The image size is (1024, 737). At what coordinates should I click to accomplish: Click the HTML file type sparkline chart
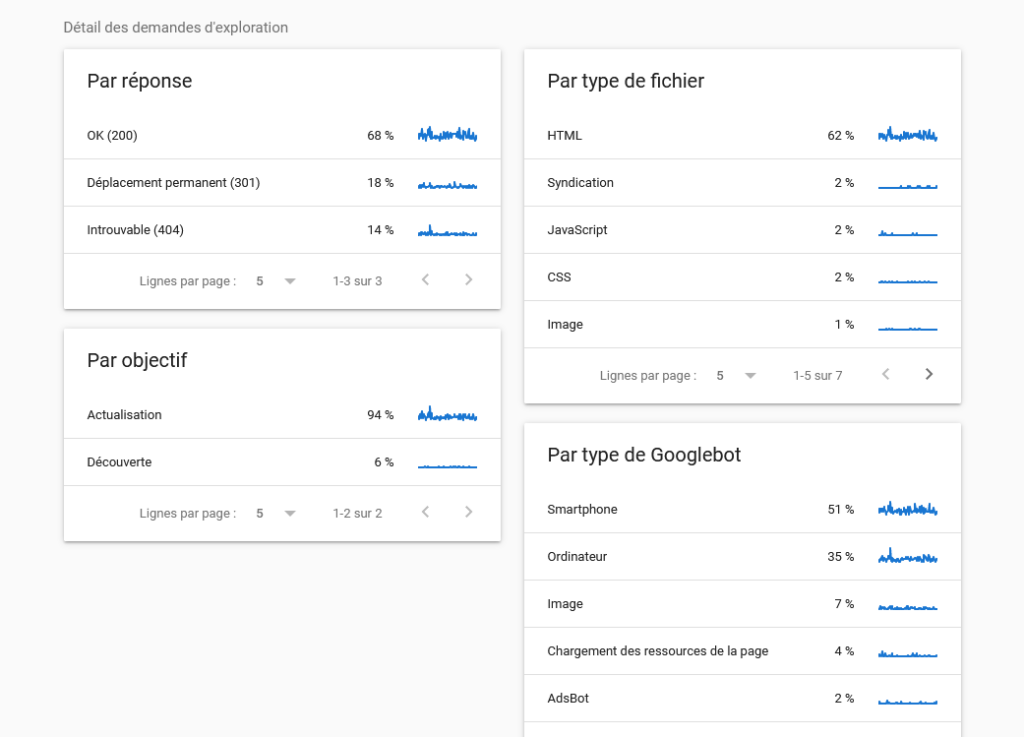907,135
